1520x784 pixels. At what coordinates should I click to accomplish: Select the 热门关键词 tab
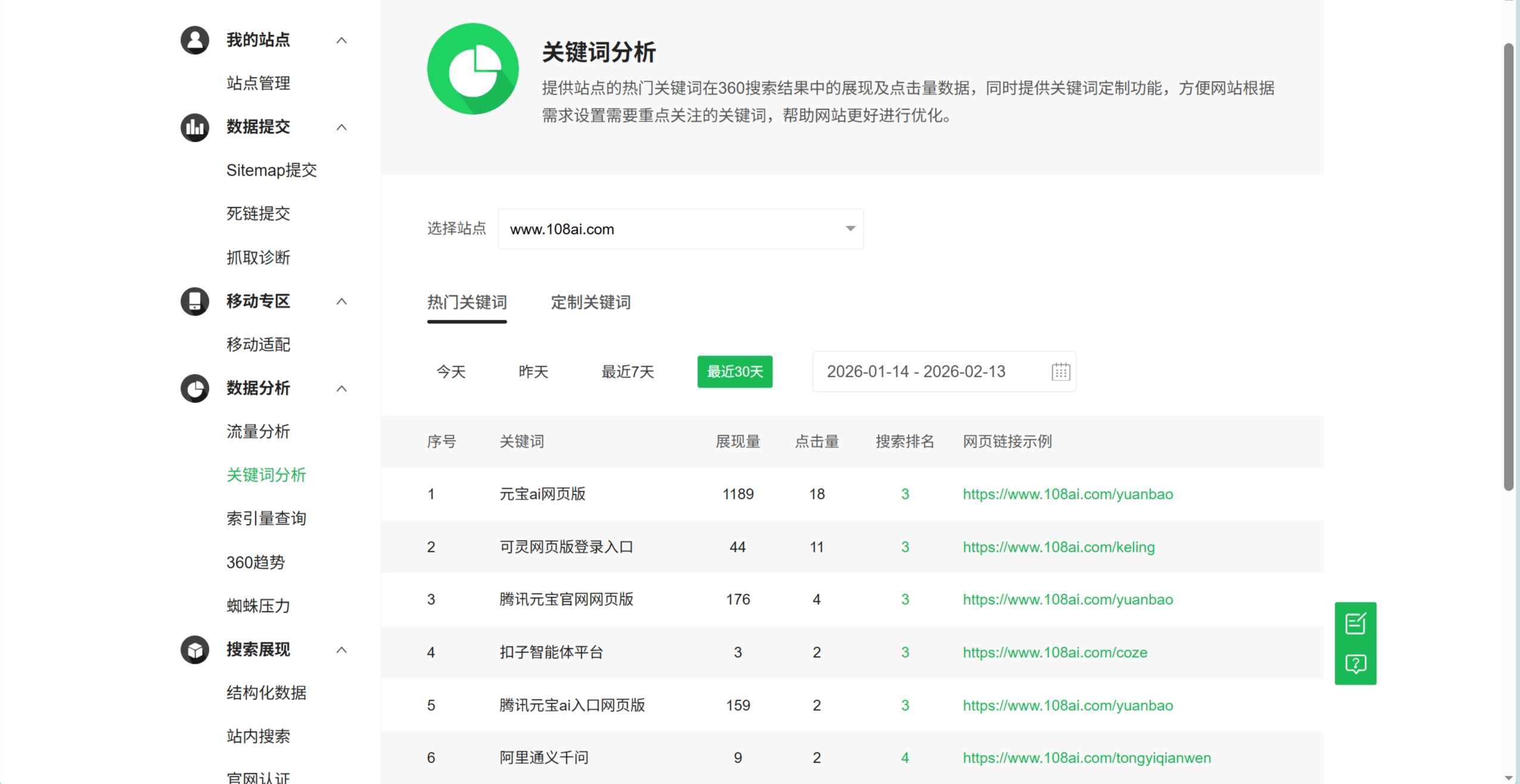467,302
